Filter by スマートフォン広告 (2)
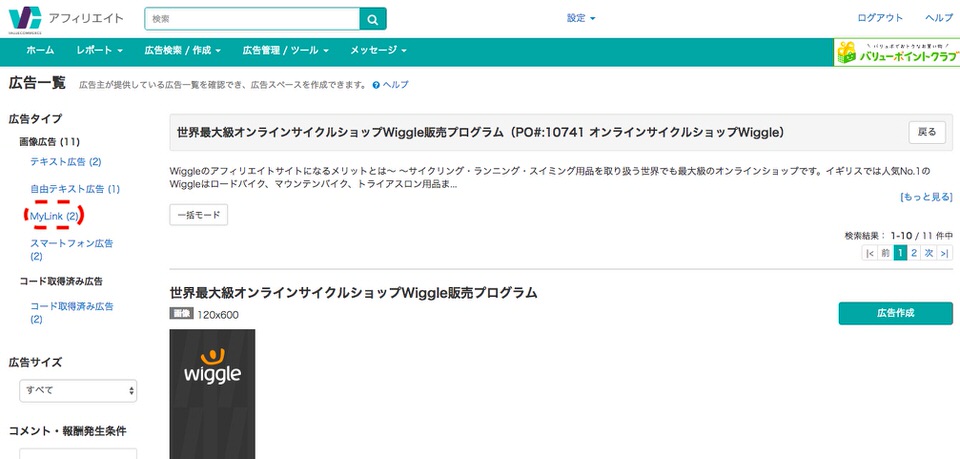 pyautogui.click(x=72, y=250)
